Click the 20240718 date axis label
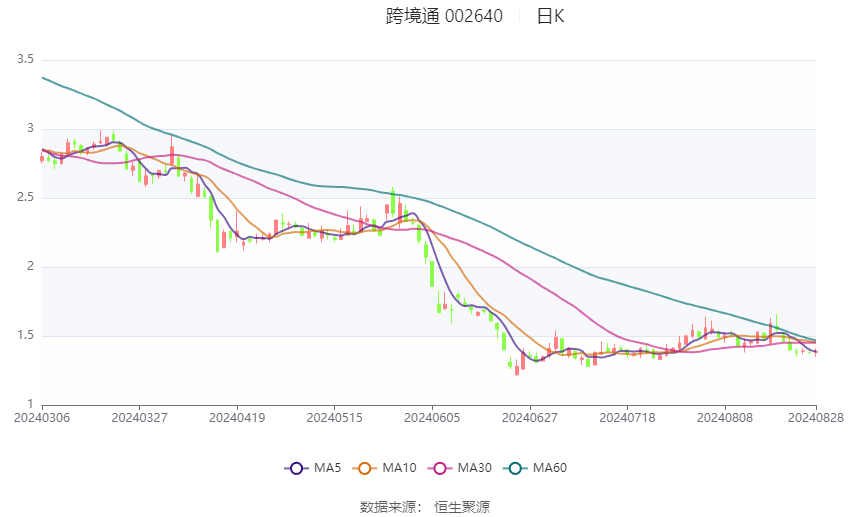The image size is (850, 517). (x=627, y=418)
